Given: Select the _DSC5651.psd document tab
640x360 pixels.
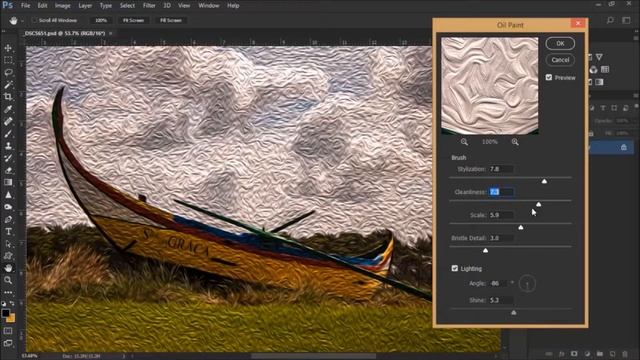Looking at the screenshot, I should click(64, 33).
